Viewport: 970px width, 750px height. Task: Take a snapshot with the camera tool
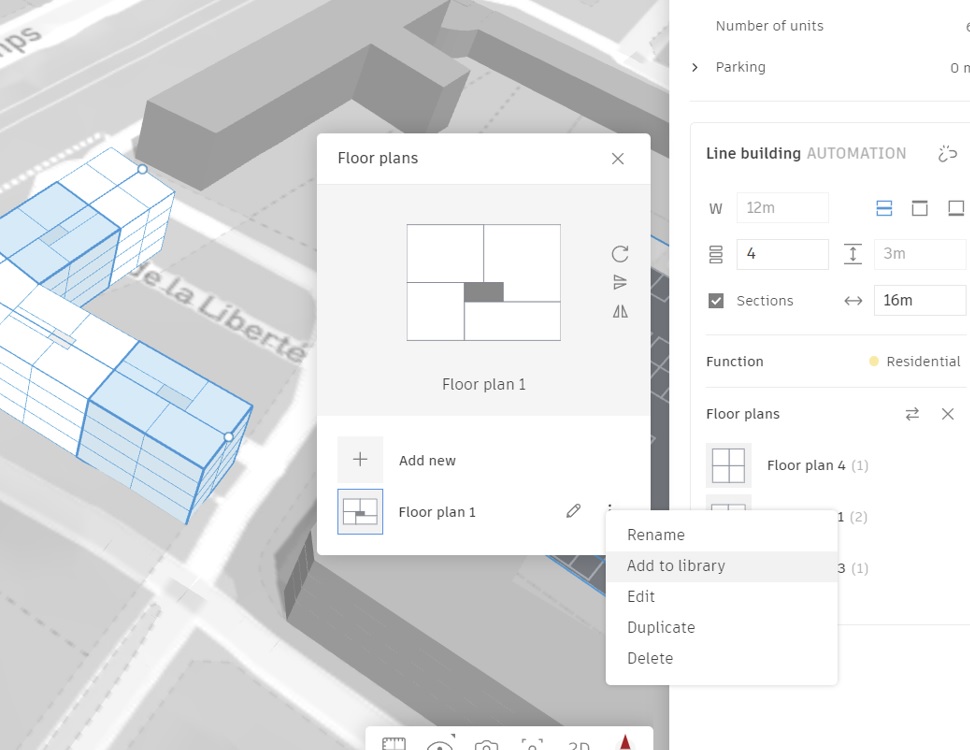(x=485, y=745)
